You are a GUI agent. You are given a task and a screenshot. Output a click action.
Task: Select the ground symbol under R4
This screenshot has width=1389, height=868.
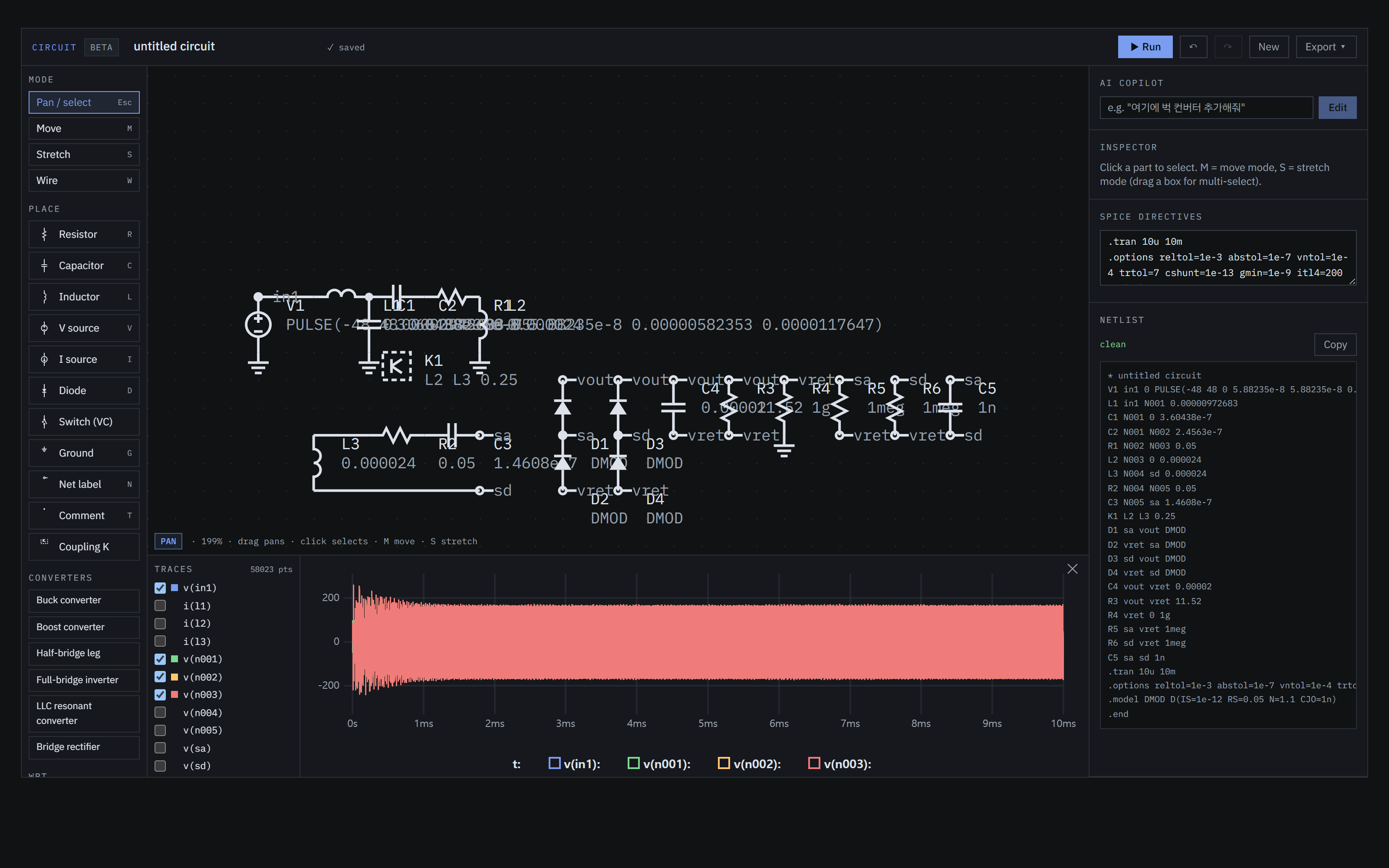[784, 450]
